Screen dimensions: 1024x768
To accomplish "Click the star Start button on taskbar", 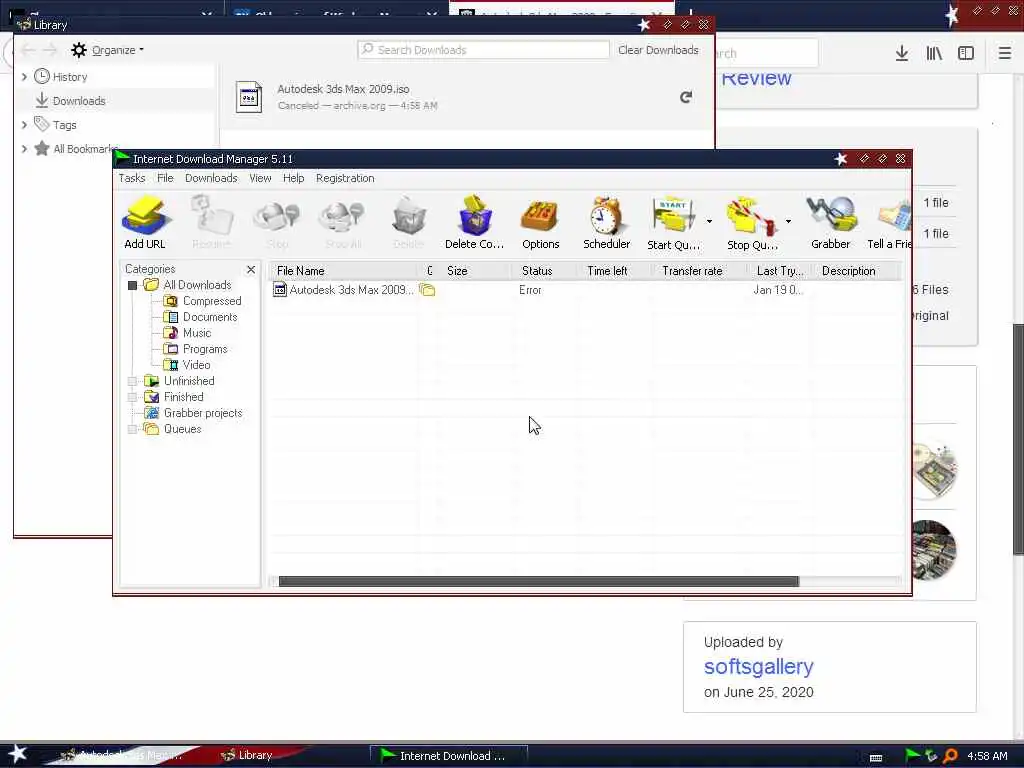I will (17, 754).
